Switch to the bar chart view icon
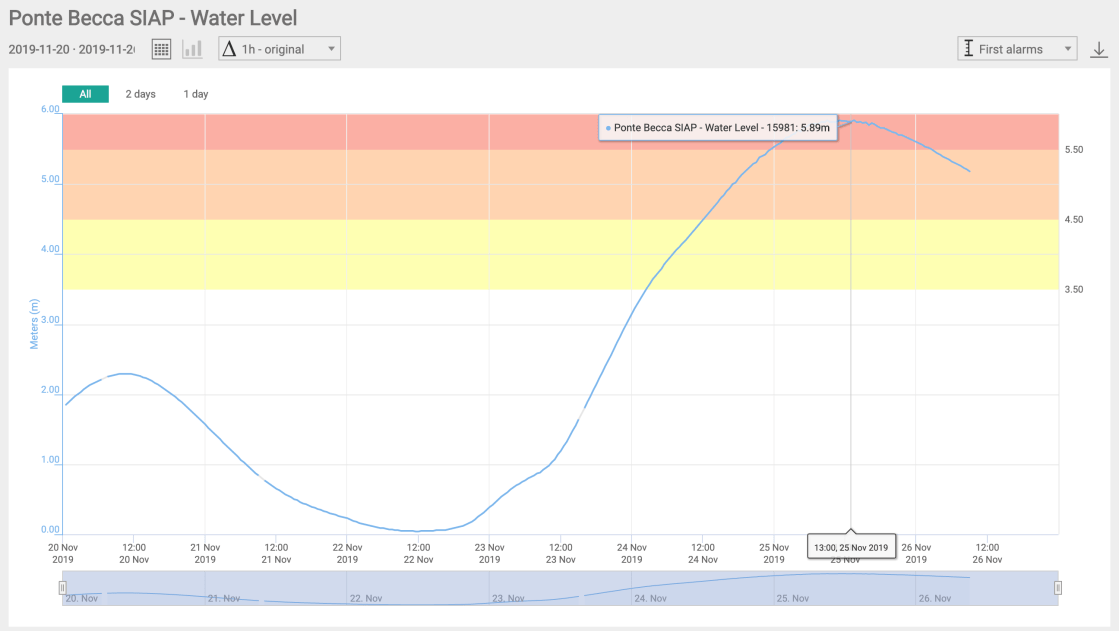 click(192, 49)
